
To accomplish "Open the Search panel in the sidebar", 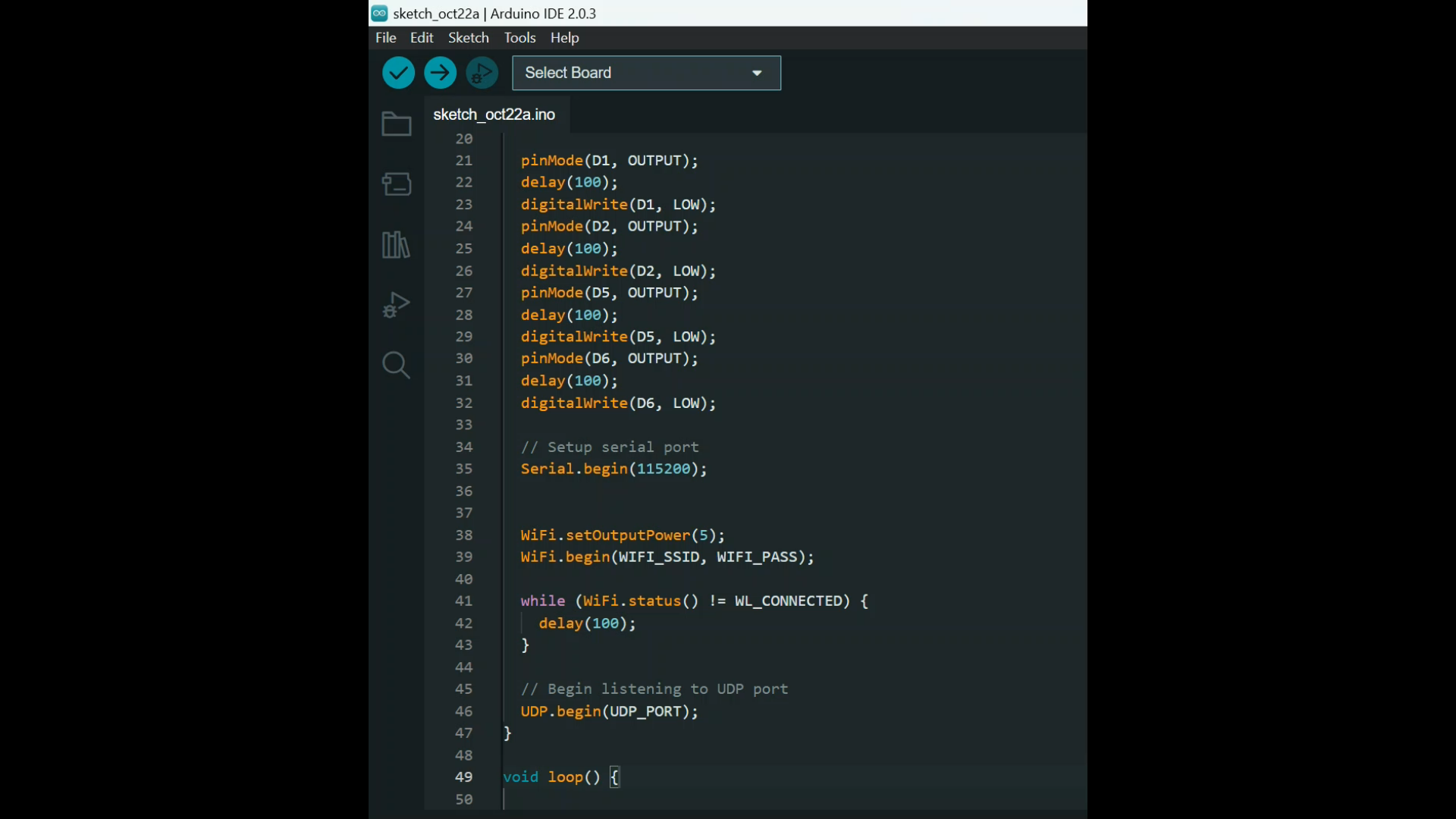I will 396,365.
